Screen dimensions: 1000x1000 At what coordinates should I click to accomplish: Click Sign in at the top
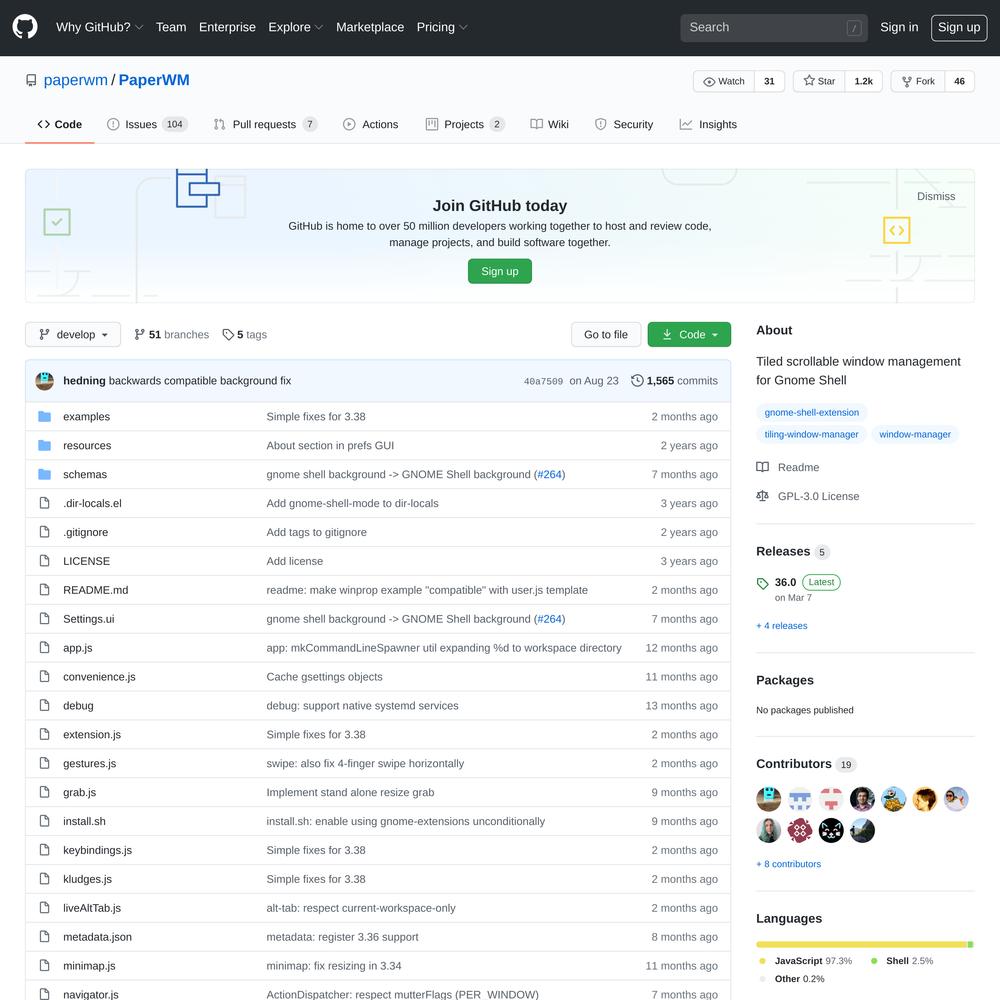(899, 27)
